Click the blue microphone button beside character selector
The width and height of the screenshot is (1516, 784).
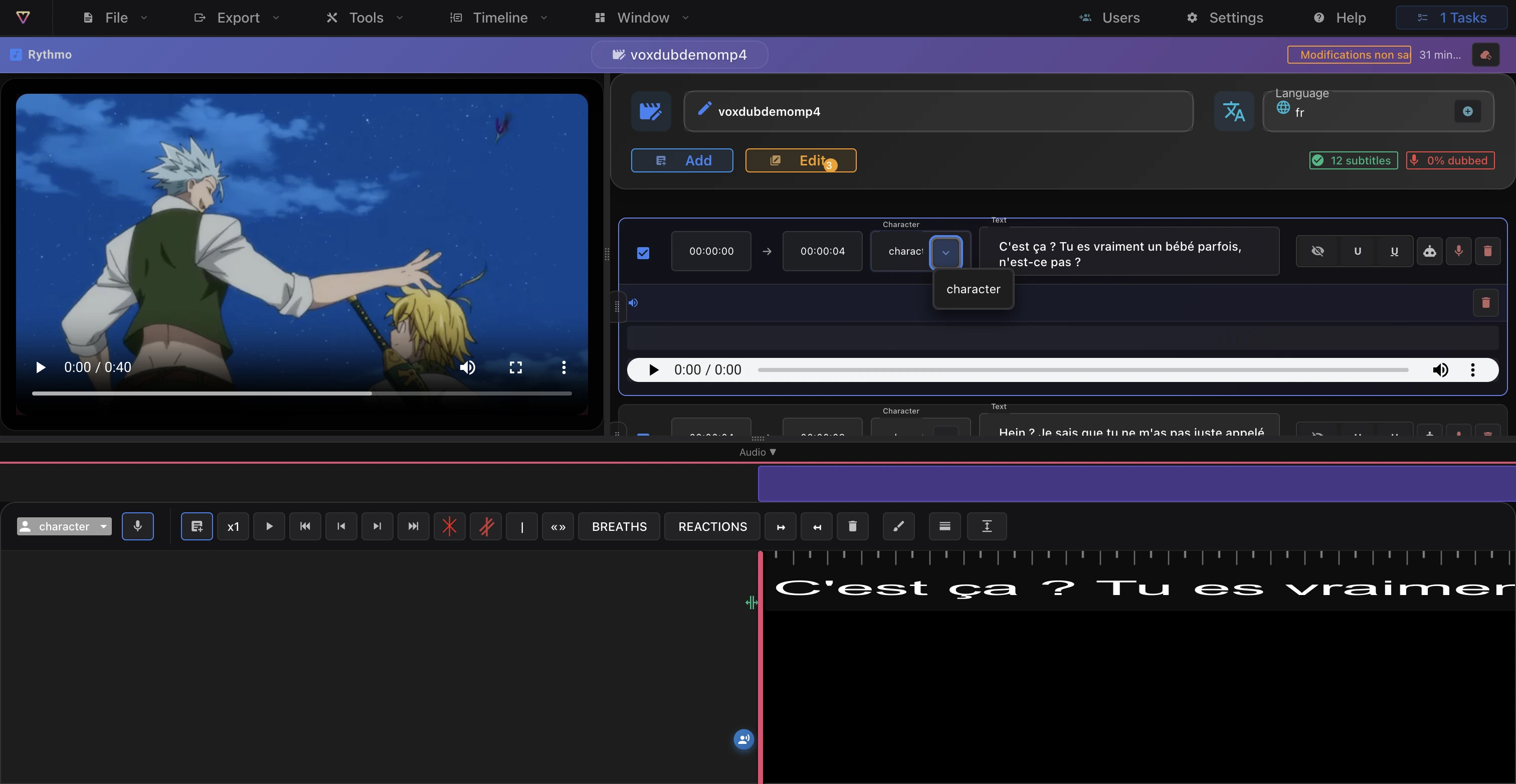pyautogui.click(x=138, y=526)
